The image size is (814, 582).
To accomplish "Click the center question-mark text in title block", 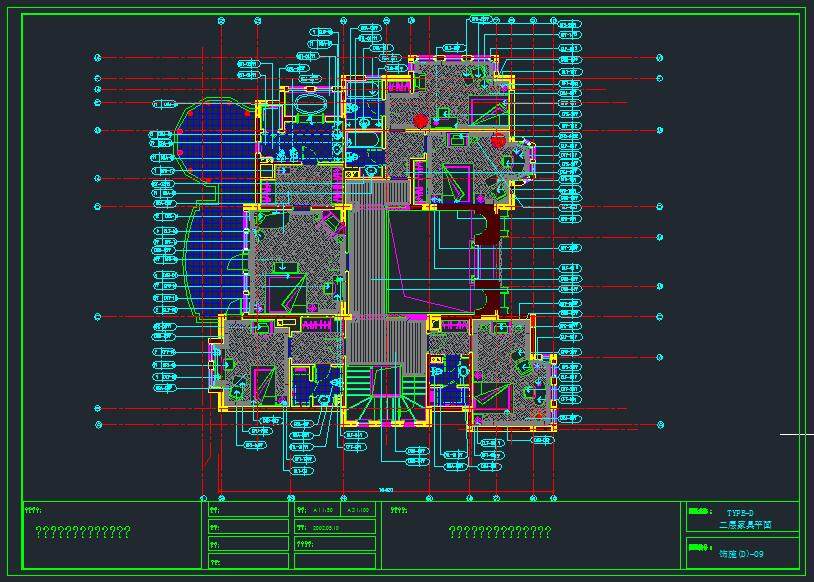I will click(x=499, y=532).
